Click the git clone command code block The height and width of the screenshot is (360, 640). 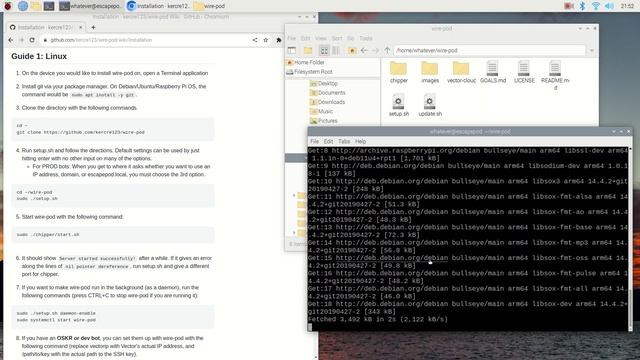point(113,129)
